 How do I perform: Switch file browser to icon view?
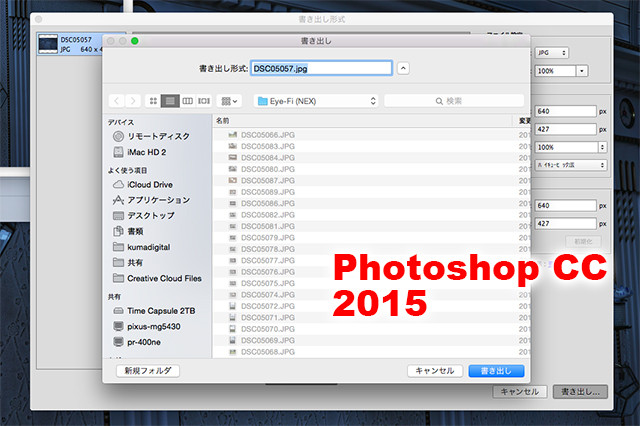pos(154,101)
